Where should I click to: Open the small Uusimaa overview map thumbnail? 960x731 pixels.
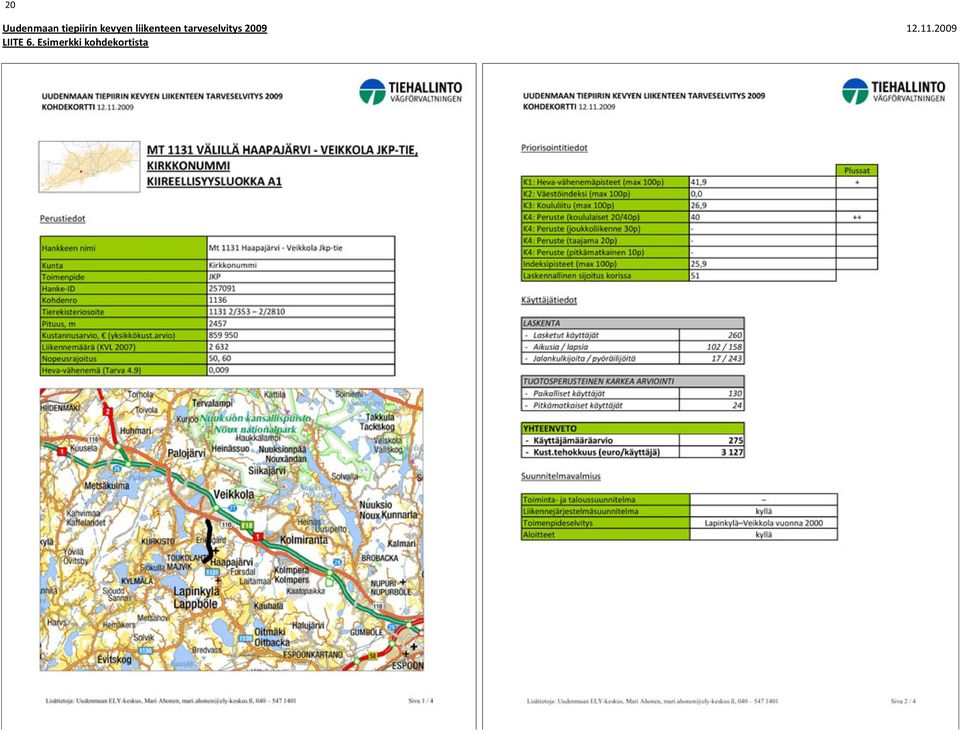[x=89, y=167]
